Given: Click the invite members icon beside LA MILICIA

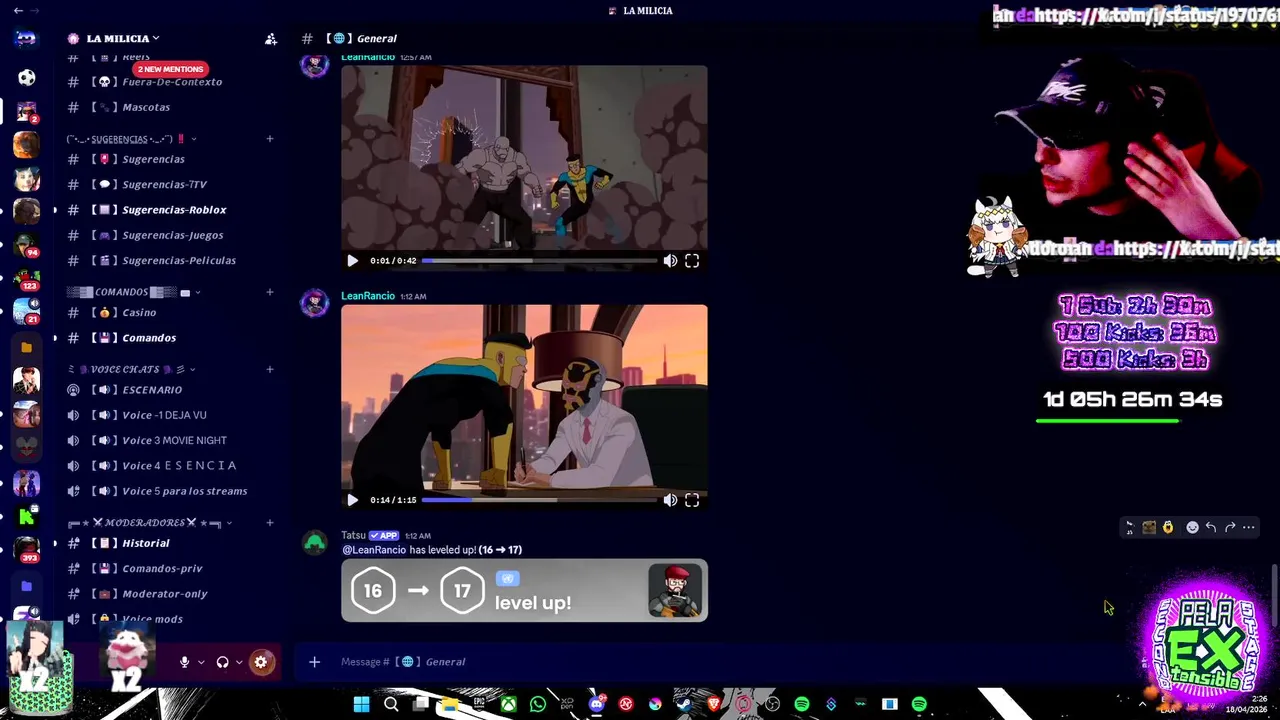Looking at the screenshot, I should coord(271,39).
